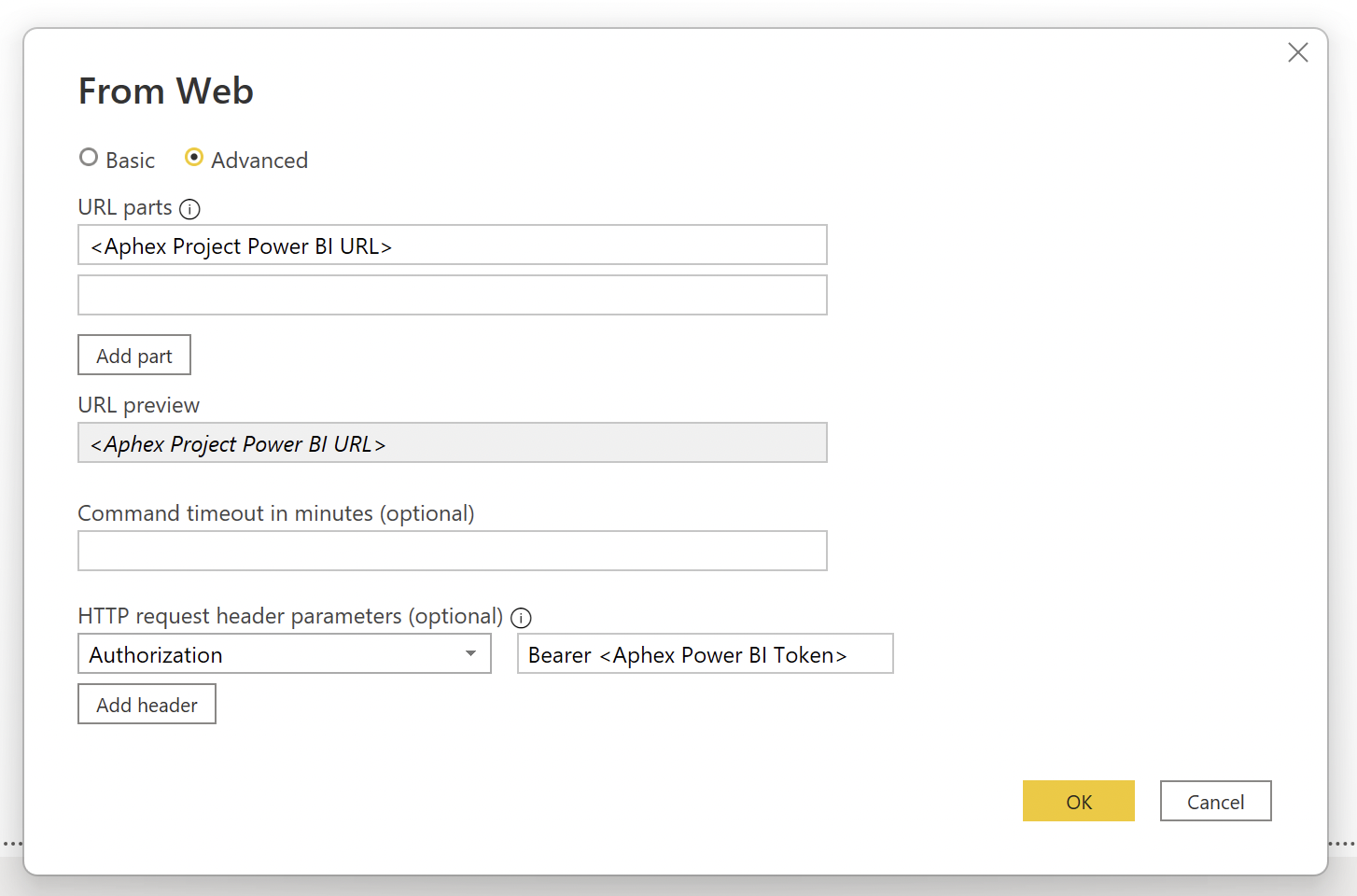Click the URL preview label text
The width and height of the screenshot is (1357, 896).
(x=139, y=405)
